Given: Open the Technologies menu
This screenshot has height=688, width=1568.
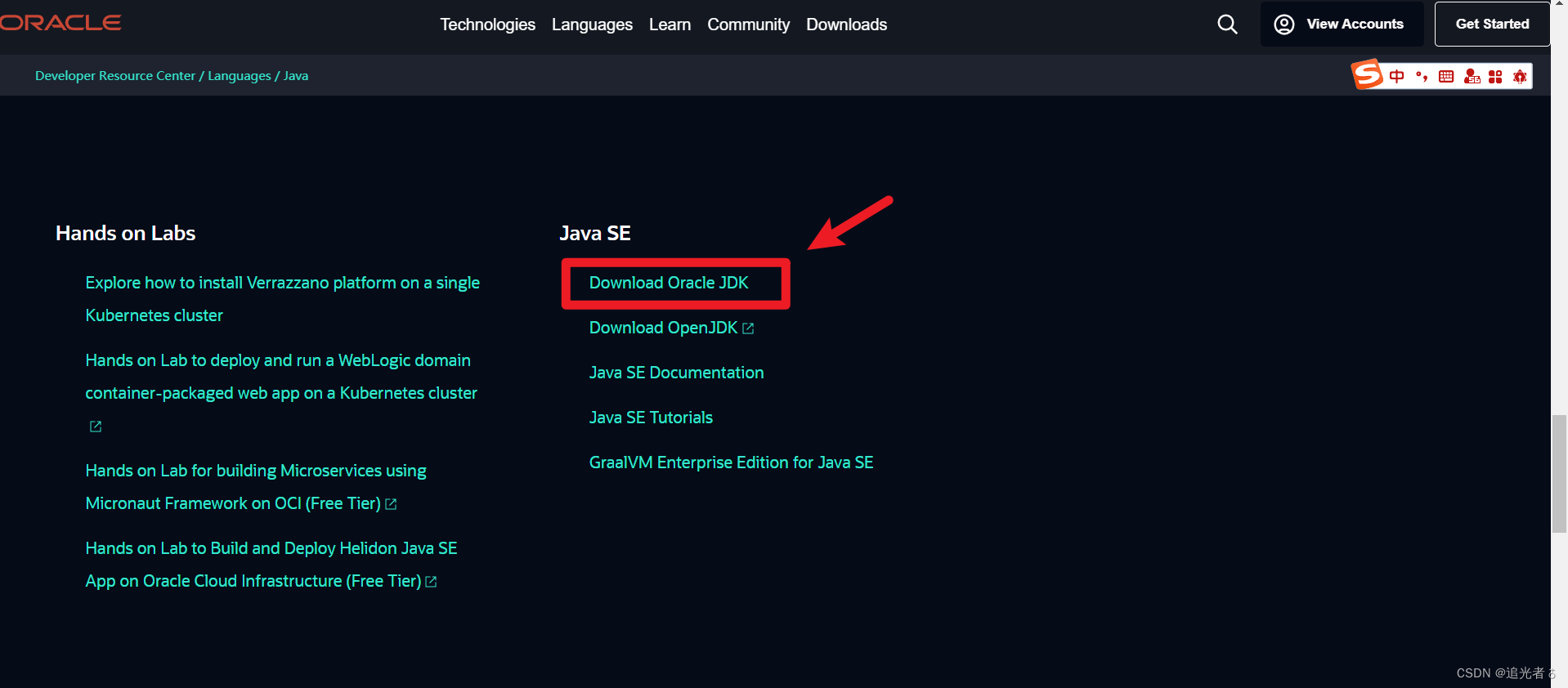Looking at the screenshot, I should pyautogui.click(x=487, y=25).
